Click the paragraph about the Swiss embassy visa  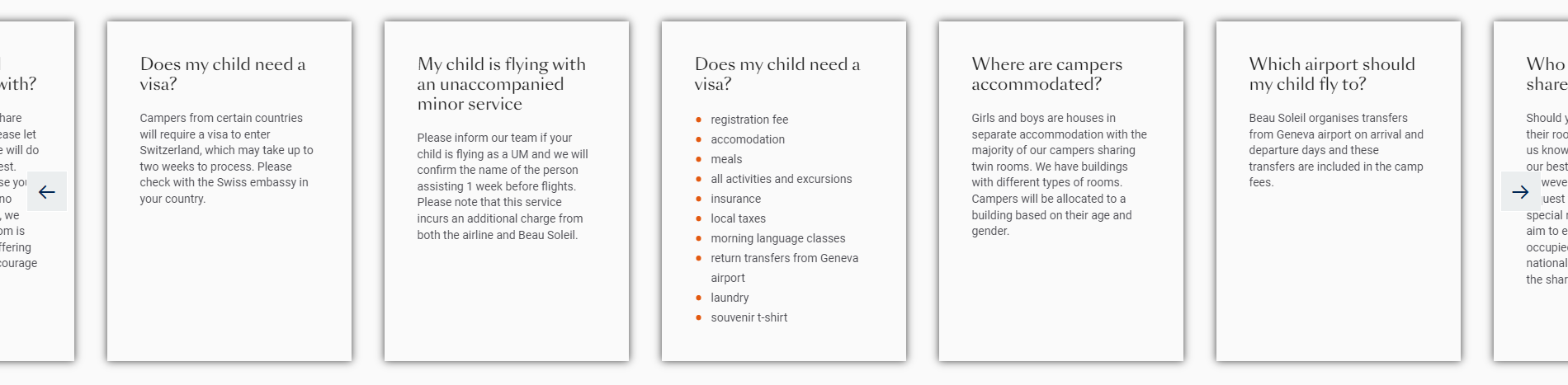(x=226, y=158)
